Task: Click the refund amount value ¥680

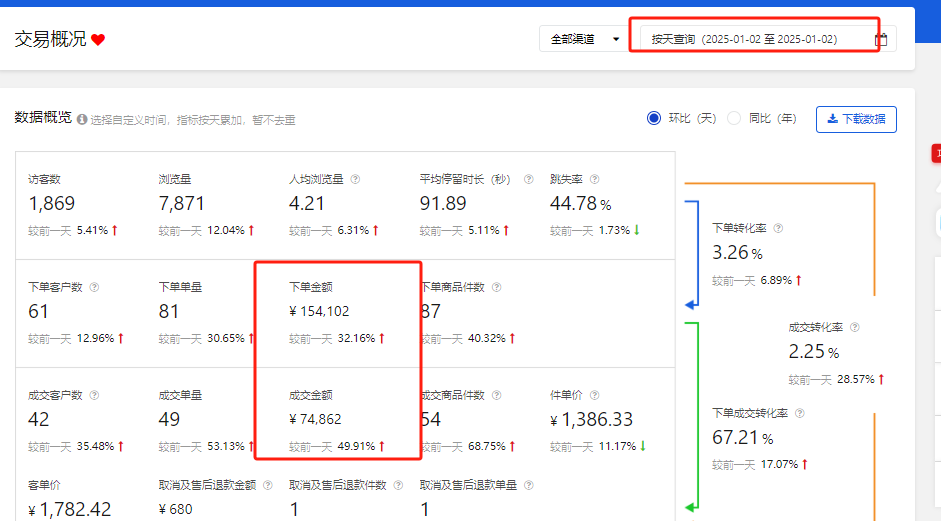Action: coord(175,510)
